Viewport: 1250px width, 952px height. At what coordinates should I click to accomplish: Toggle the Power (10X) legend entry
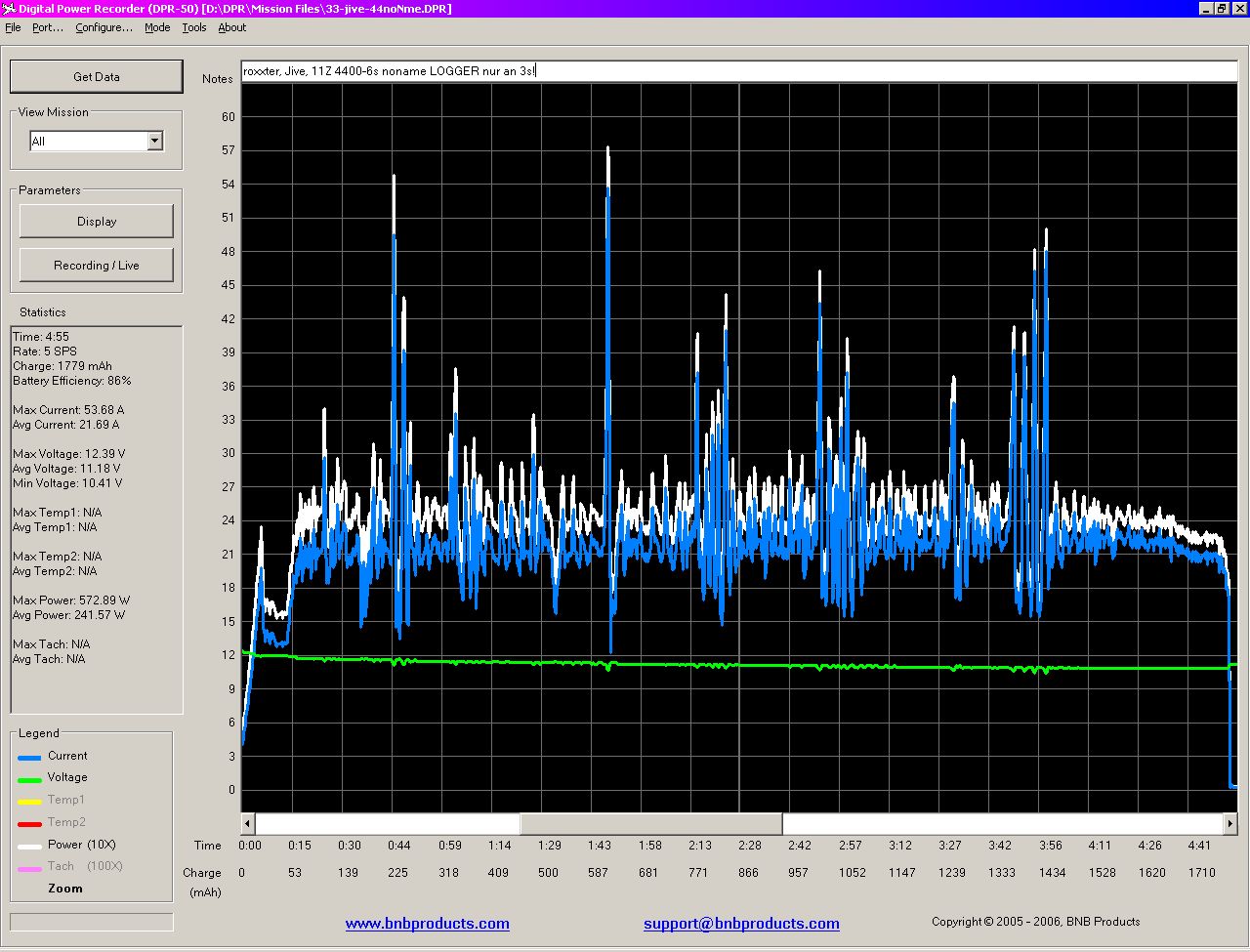(81, 845)
